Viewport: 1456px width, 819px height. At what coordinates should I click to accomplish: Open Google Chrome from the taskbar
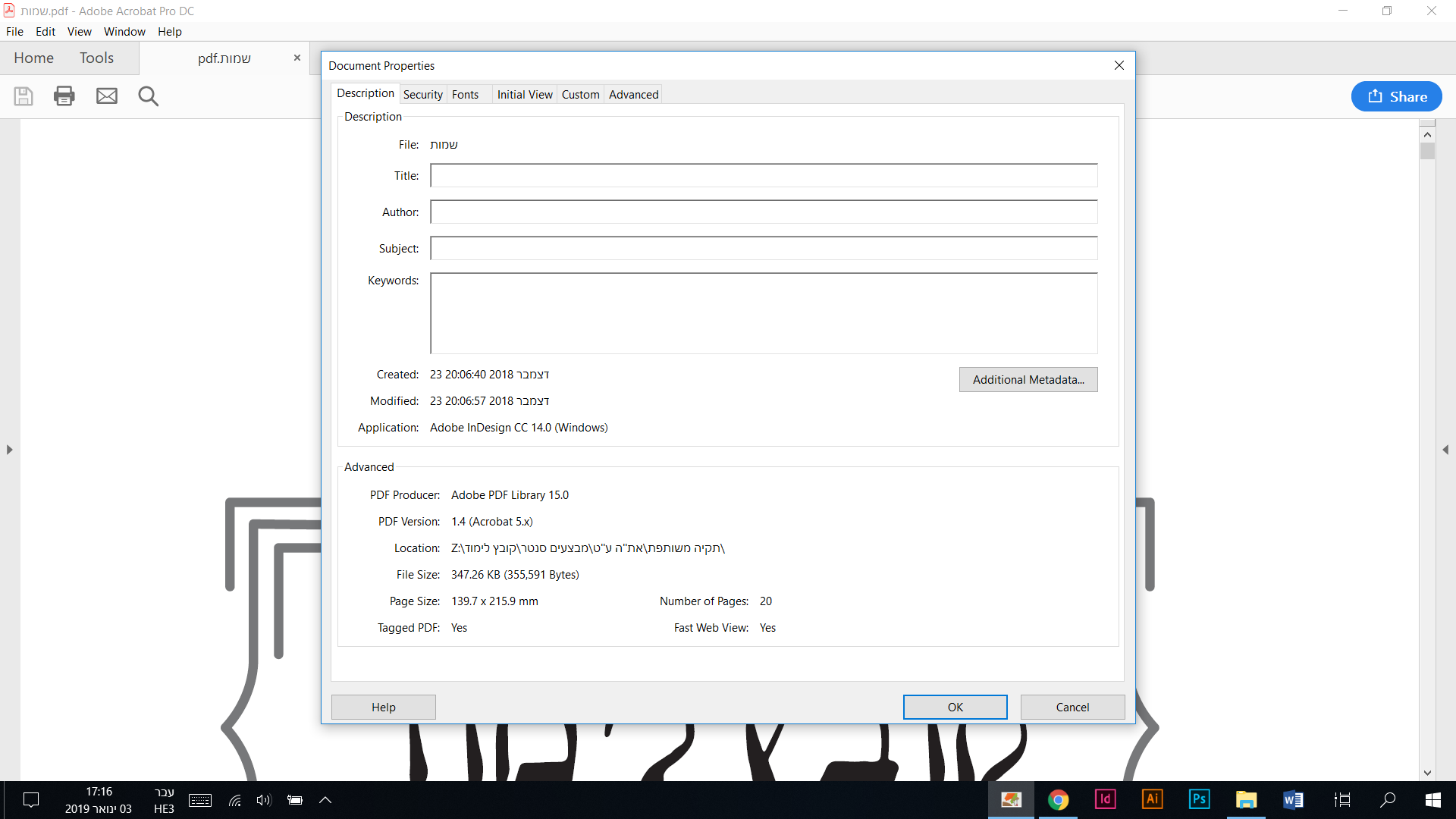click(1058, 799)
